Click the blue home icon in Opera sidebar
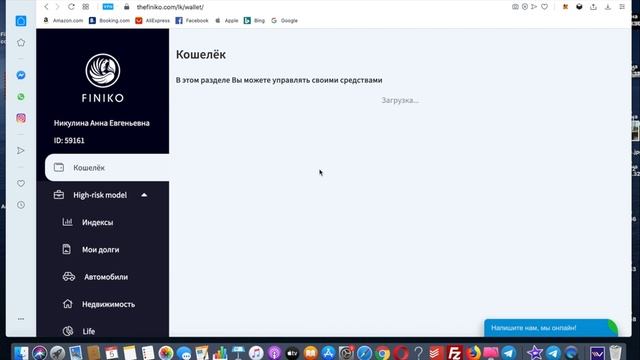The width and height of the screenshot is (640, 360). 21,21
